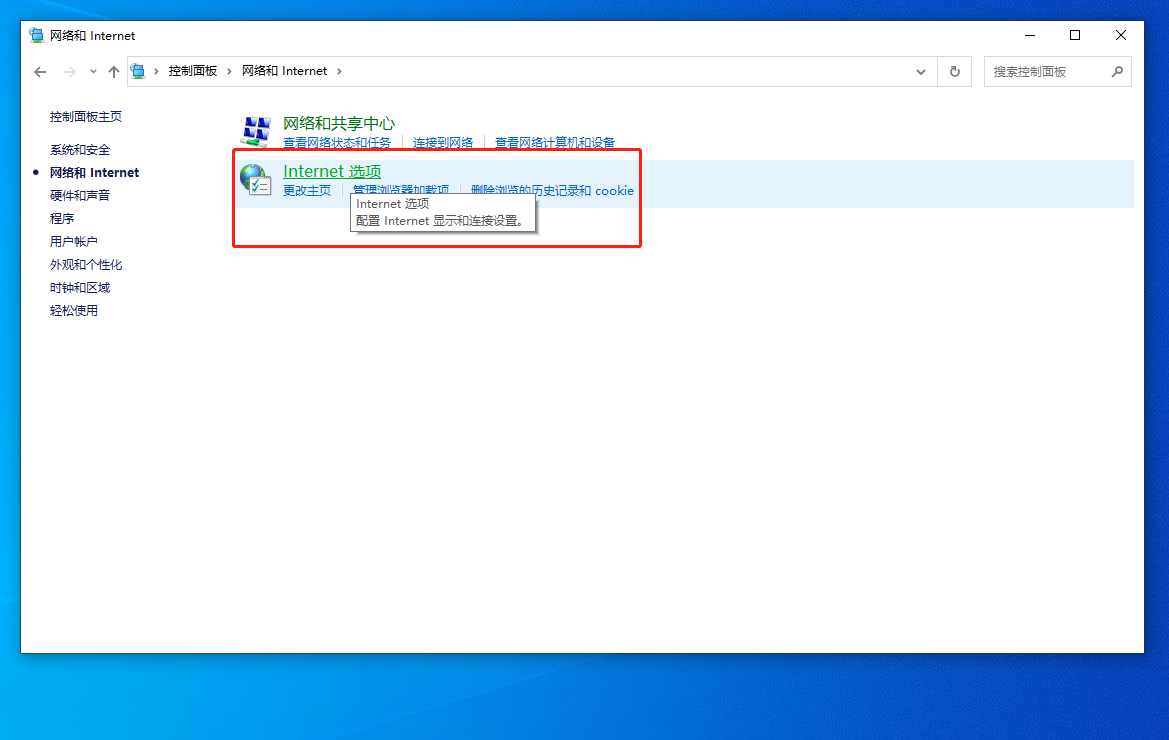Expand the chevron before 控制面板 breadcrumb

click(157, 72)
